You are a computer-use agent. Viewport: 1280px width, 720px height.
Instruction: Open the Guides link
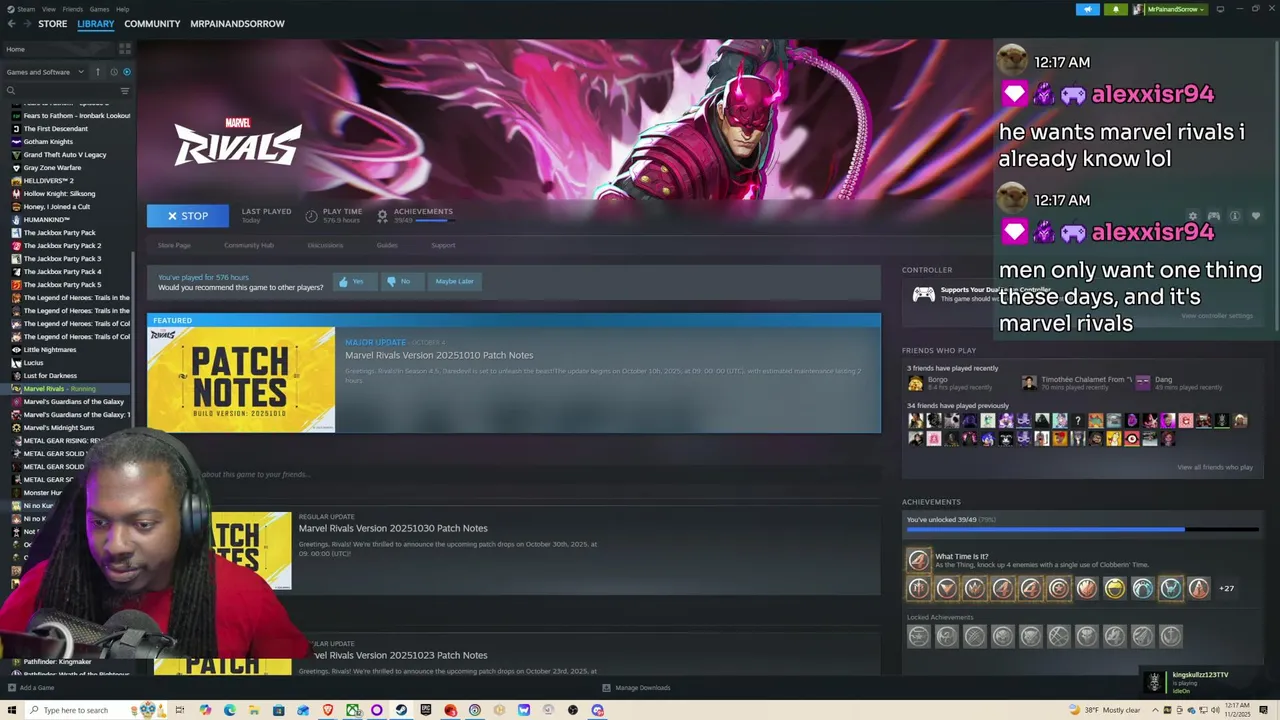[387, 245]
